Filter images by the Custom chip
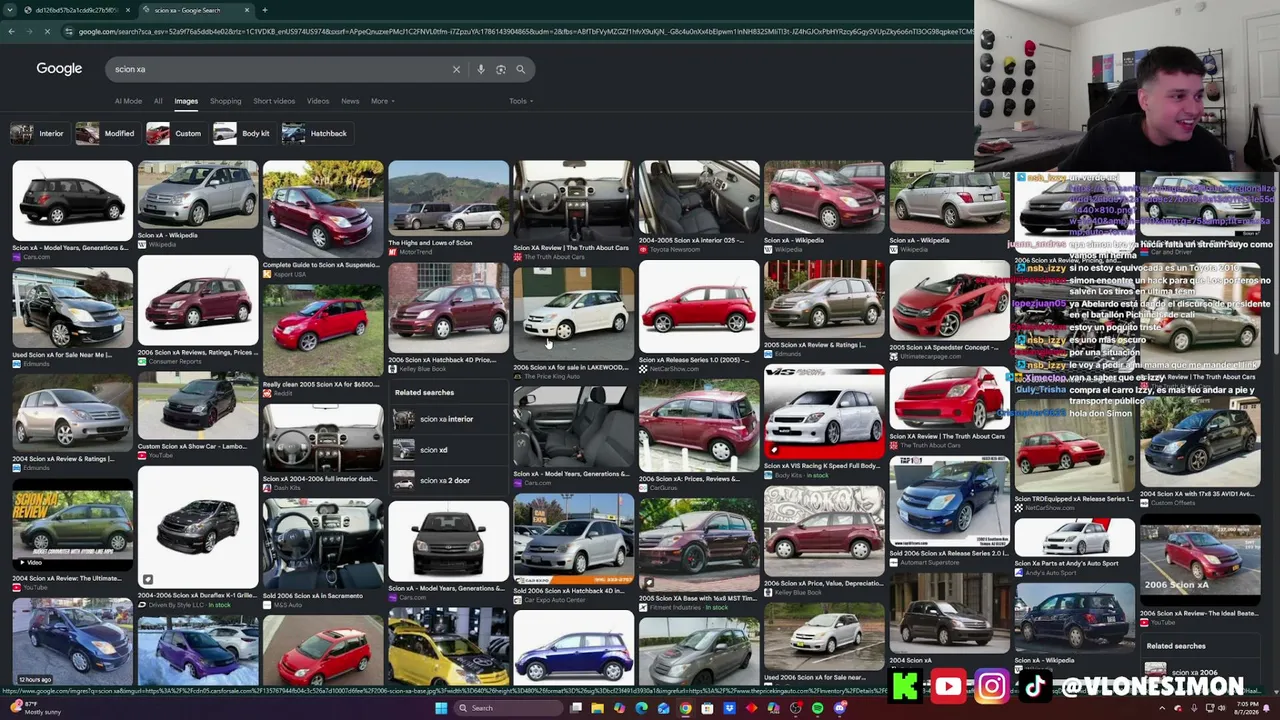 175,133
